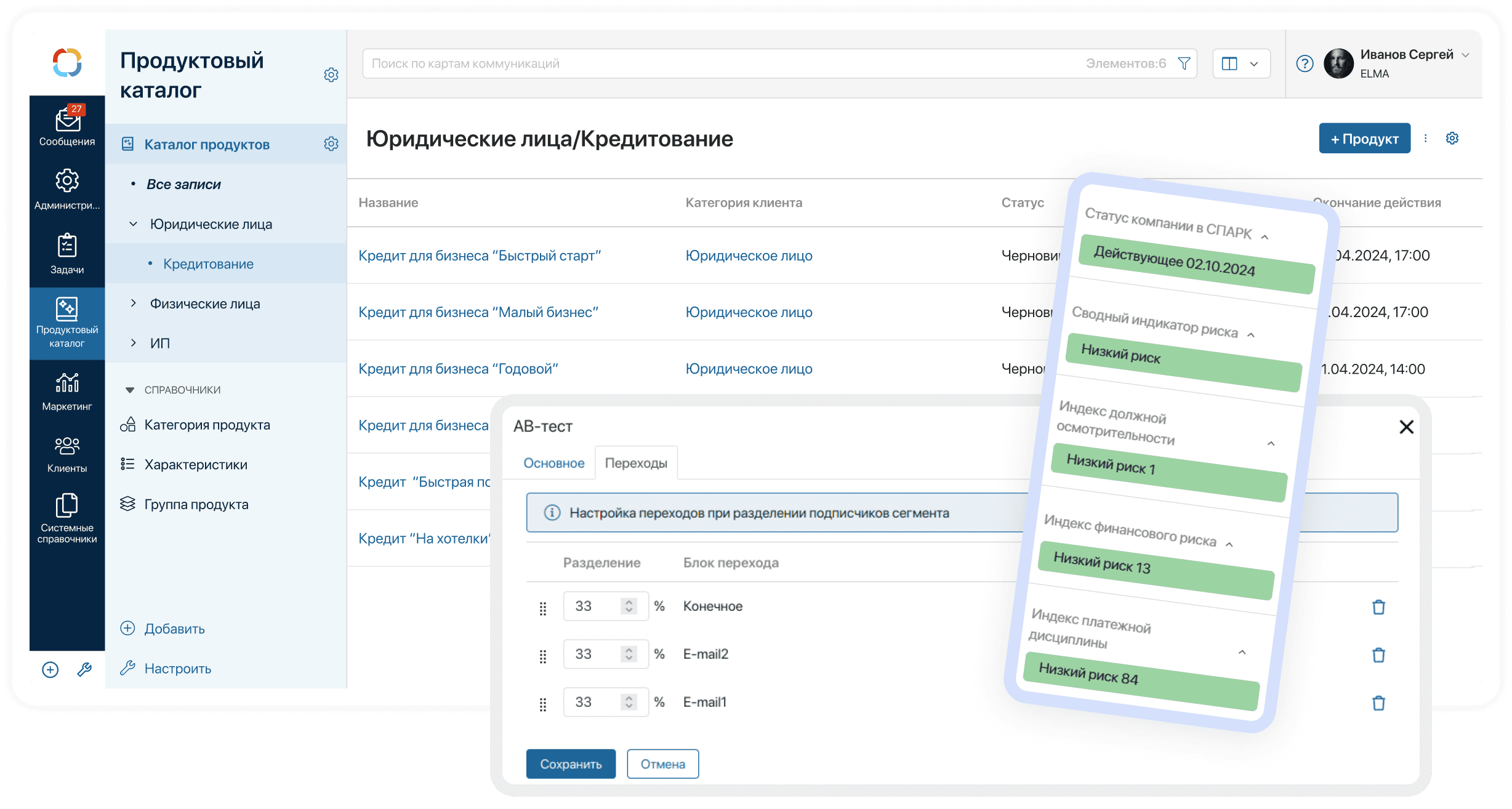Screen dimensions: 1512x809
Task: Click the help question mark icon
Action: 1305,63
